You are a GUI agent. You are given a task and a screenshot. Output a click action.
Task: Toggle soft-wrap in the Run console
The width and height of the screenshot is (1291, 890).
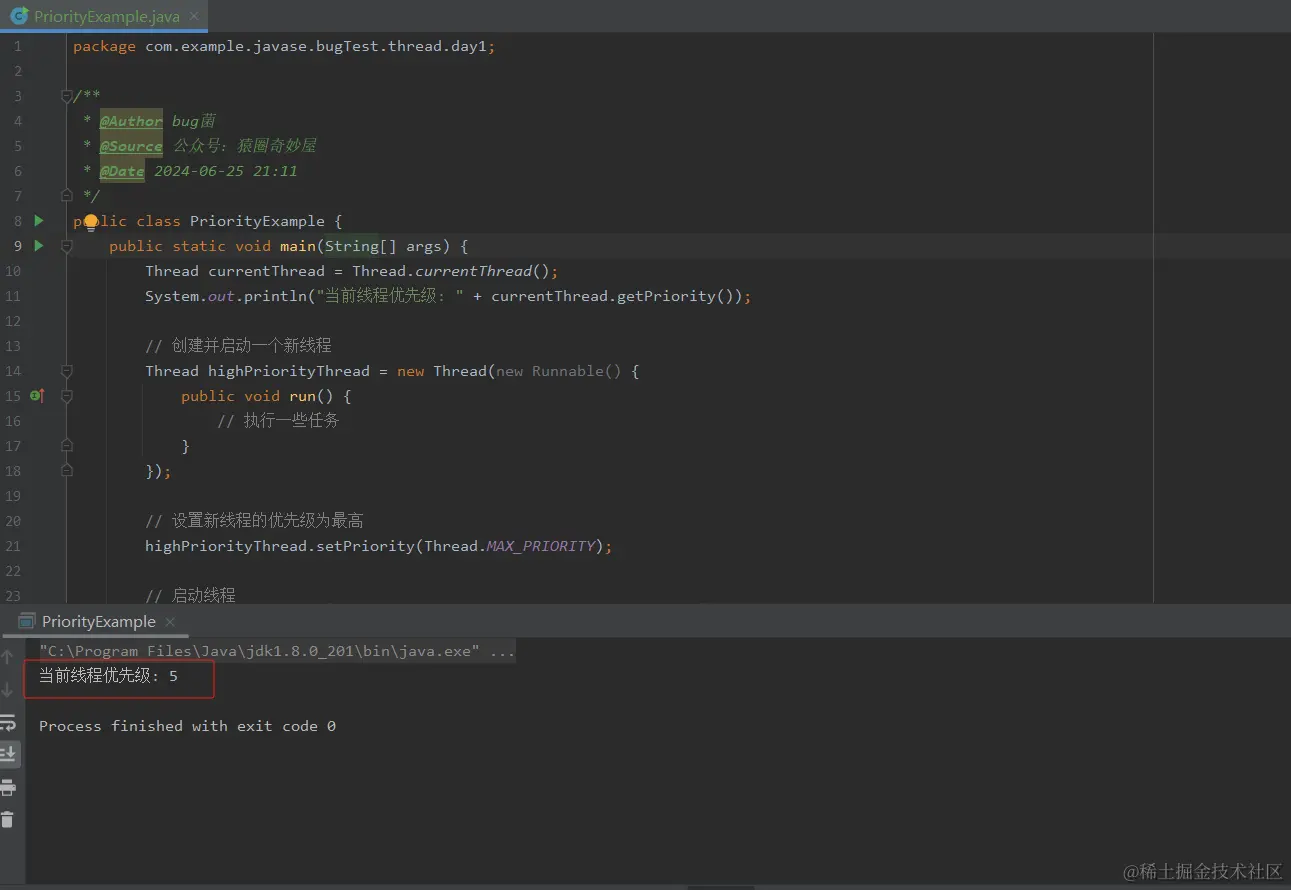[8, 722]
